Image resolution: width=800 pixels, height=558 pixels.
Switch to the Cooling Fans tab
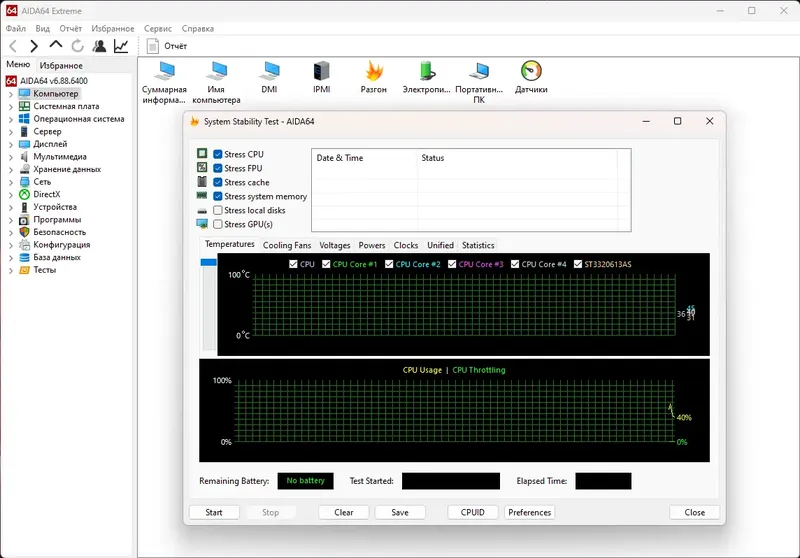coord(287,245)
